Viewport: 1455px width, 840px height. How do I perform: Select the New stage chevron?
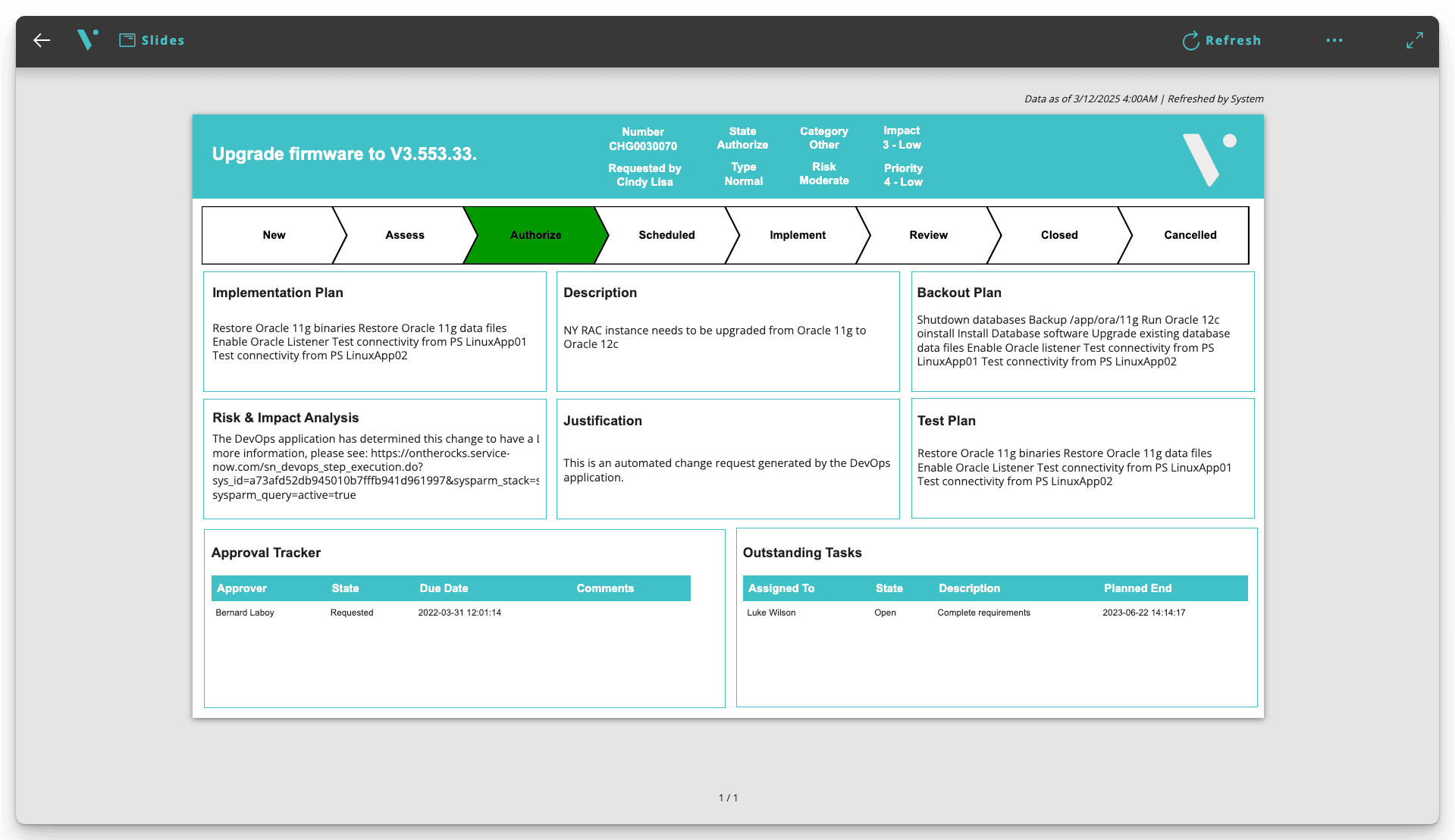coord(274,235)
